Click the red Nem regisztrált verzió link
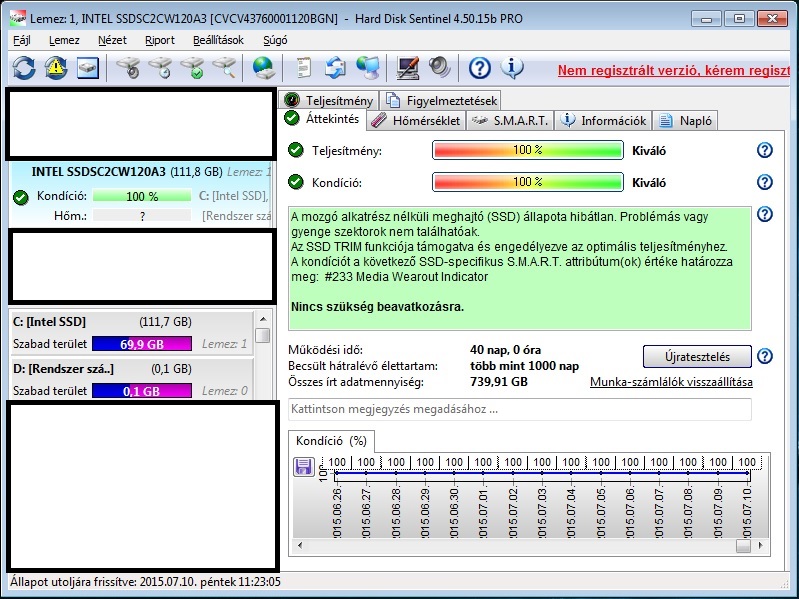 point(674,70)
